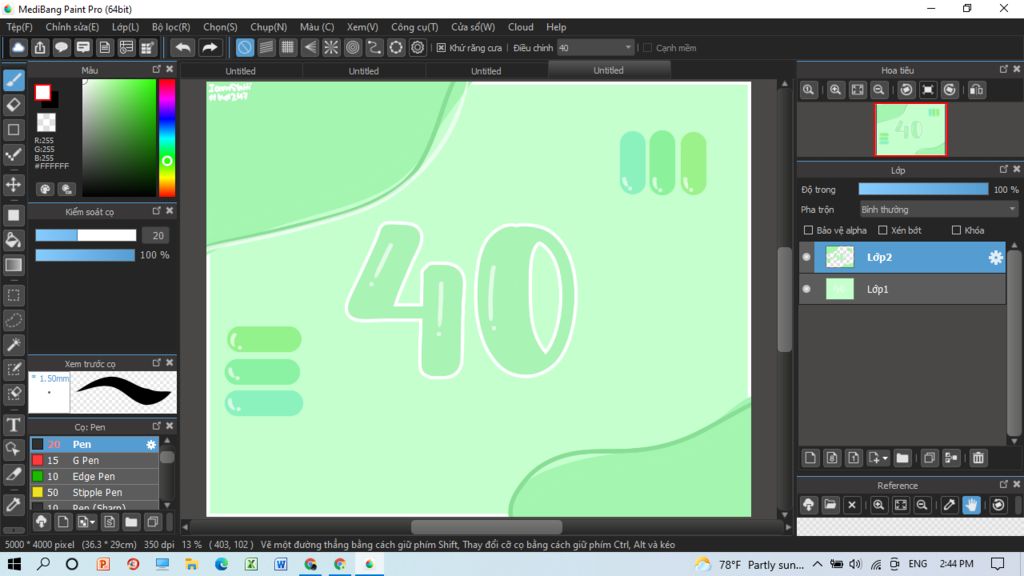Click the Redo arrow in toolbar
This screenshot has width=1024, height=576.
coord(210,47)
